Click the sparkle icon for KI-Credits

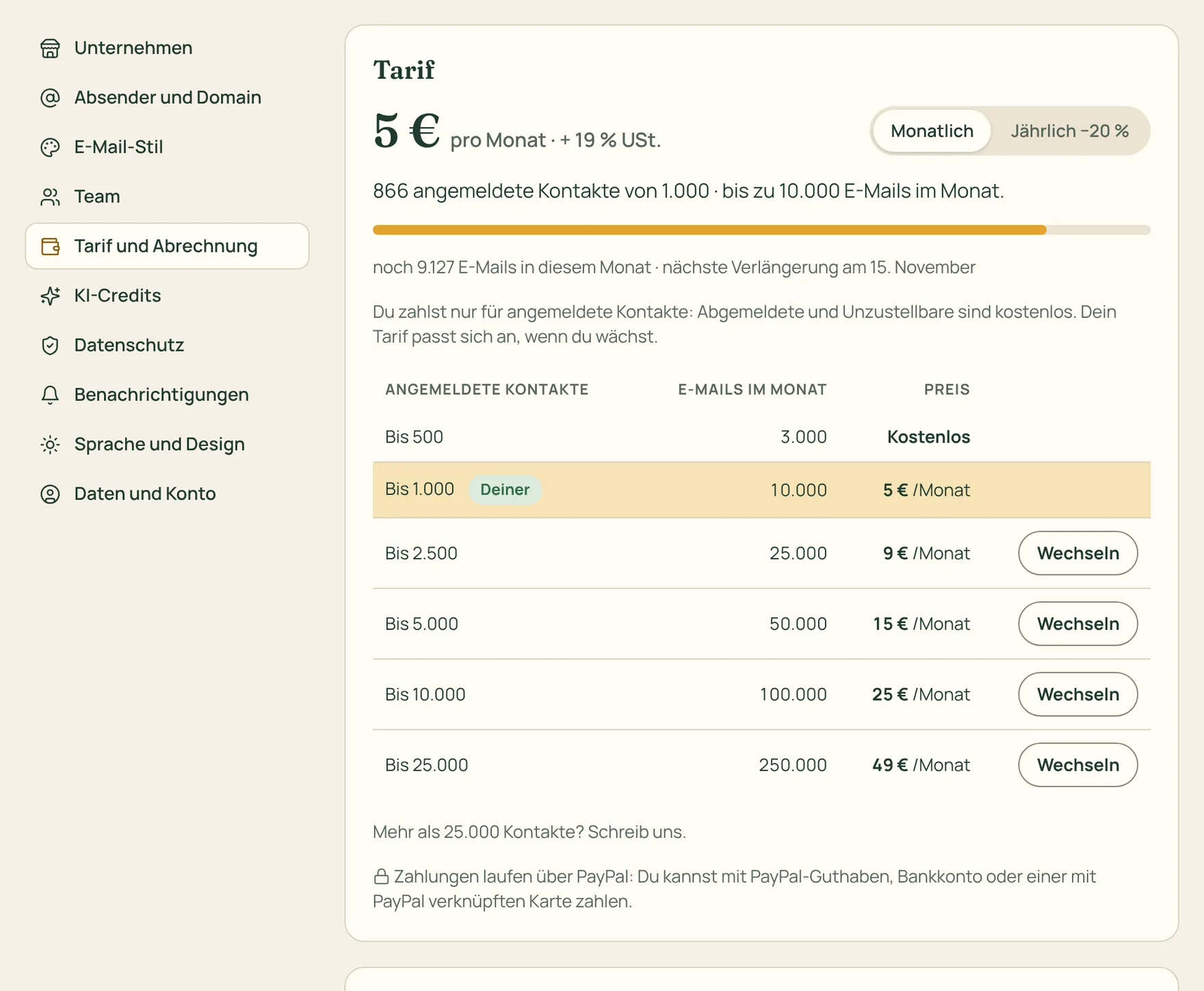pyautogui.click(x=50, y=295)
